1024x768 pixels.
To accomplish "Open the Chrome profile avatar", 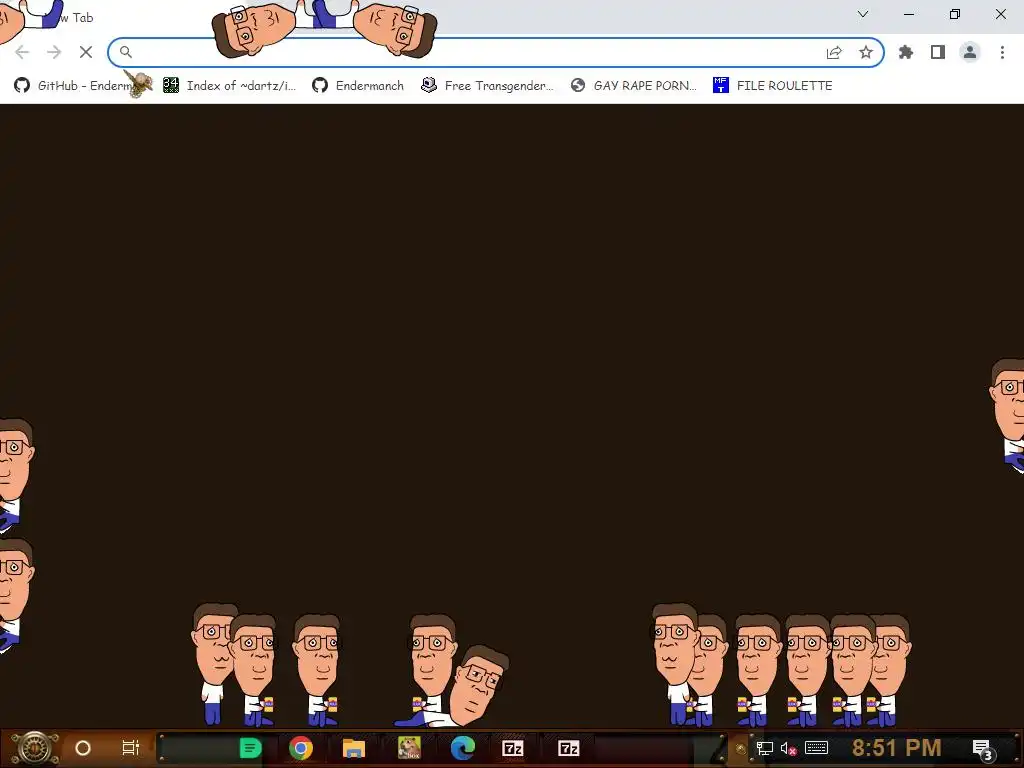I will point(970,52).
